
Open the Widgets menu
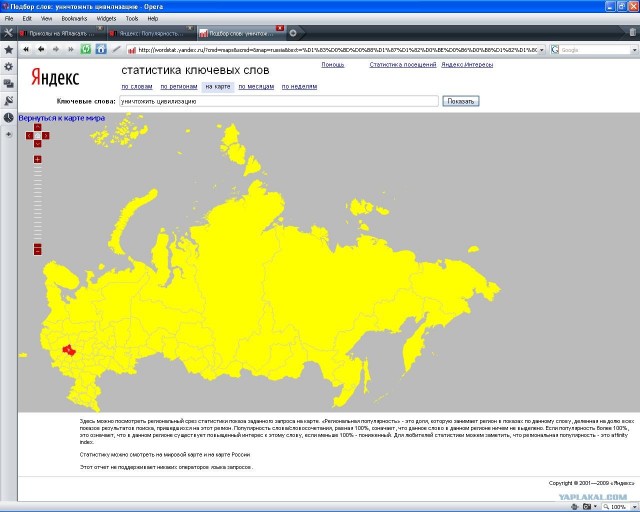click(107, 18)
